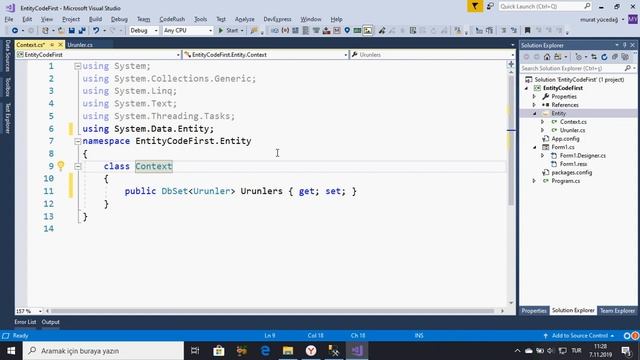Image resolution: width=640 pixels, height=360 pixels.
Task: Click pin icon on Context.cs tab
Action: point(52,44)
